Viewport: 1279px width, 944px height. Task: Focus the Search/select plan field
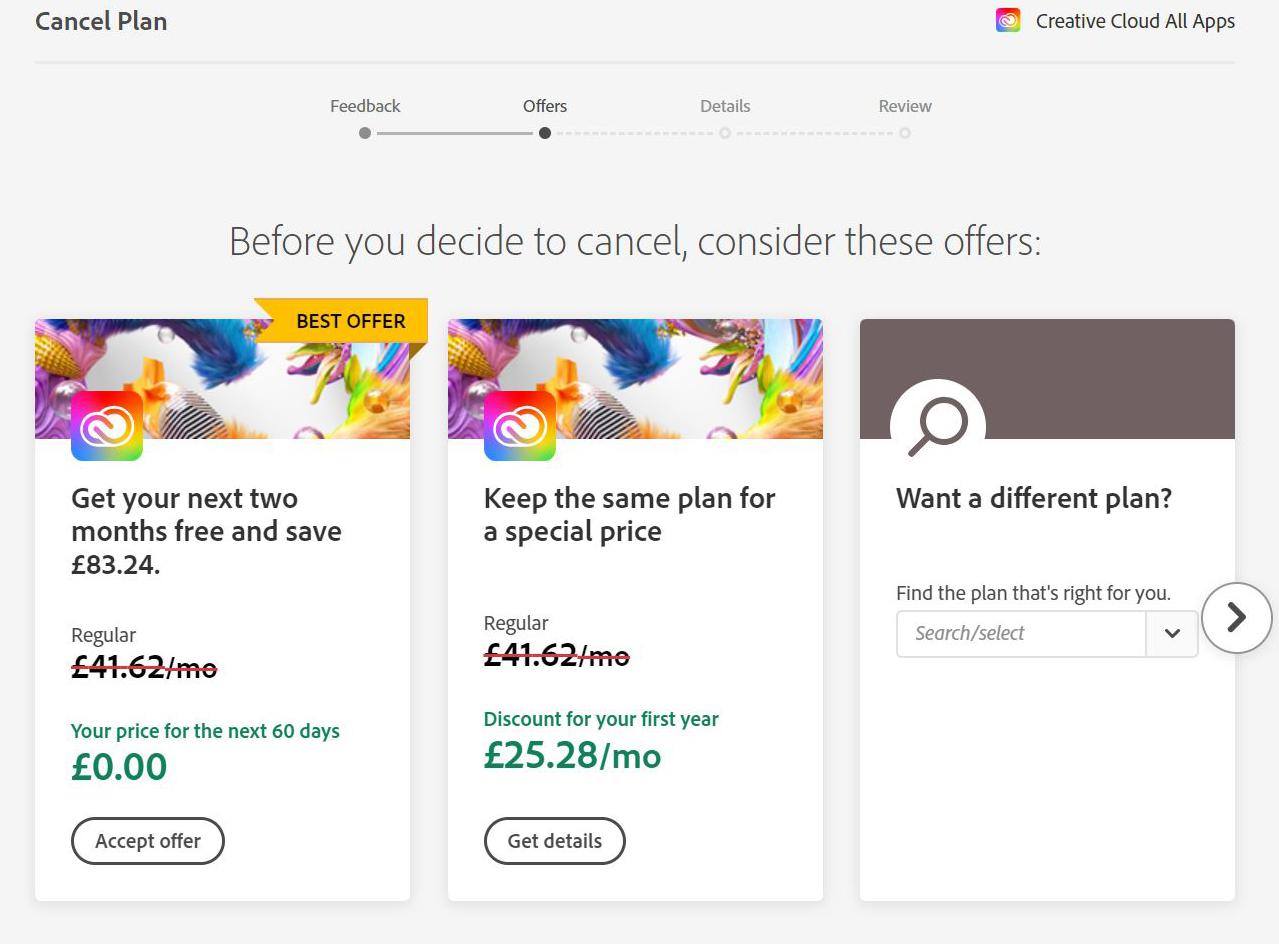pos(1020,634)
